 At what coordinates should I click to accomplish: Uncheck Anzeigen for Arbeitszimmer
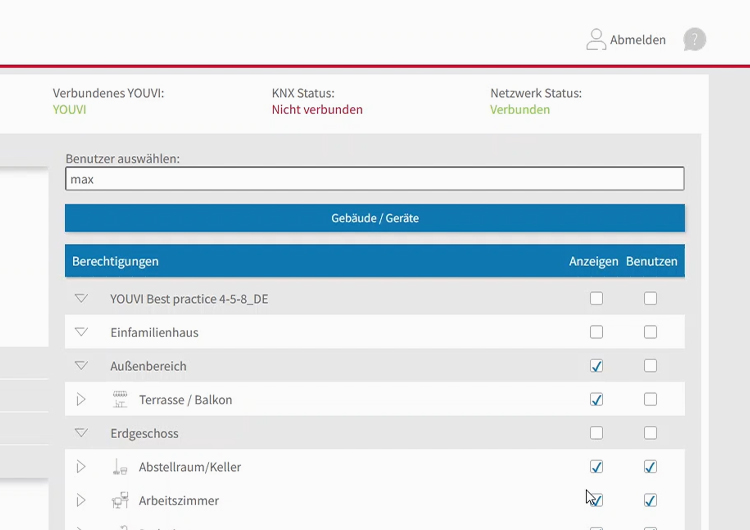tap(596, 500)
